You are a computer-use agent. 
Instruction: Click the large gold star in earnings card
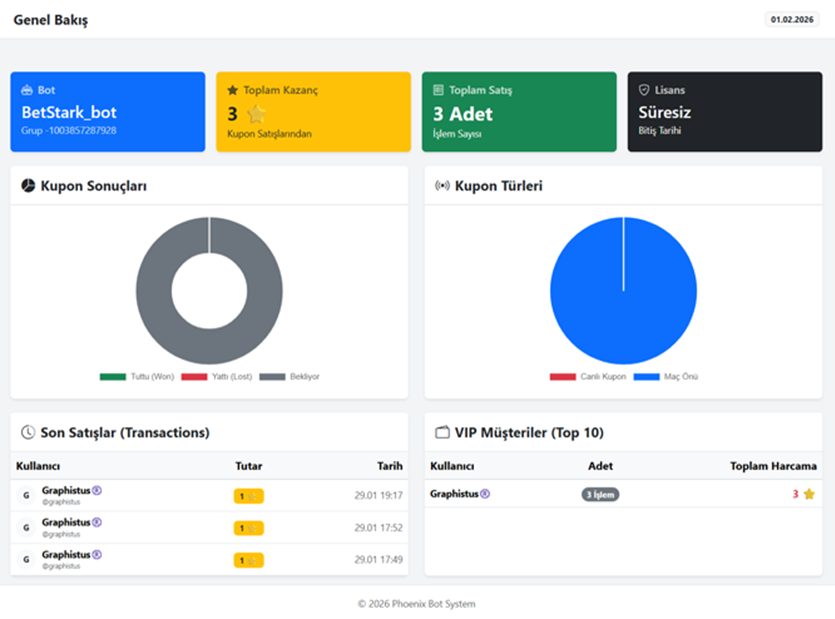256,114
